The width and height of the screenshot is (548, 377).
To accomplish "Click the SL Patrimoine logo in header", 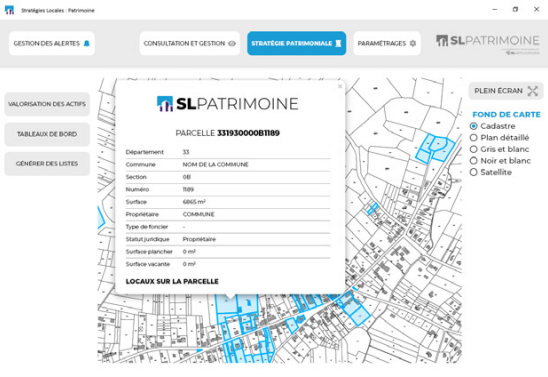I will [x=488, y=43].
